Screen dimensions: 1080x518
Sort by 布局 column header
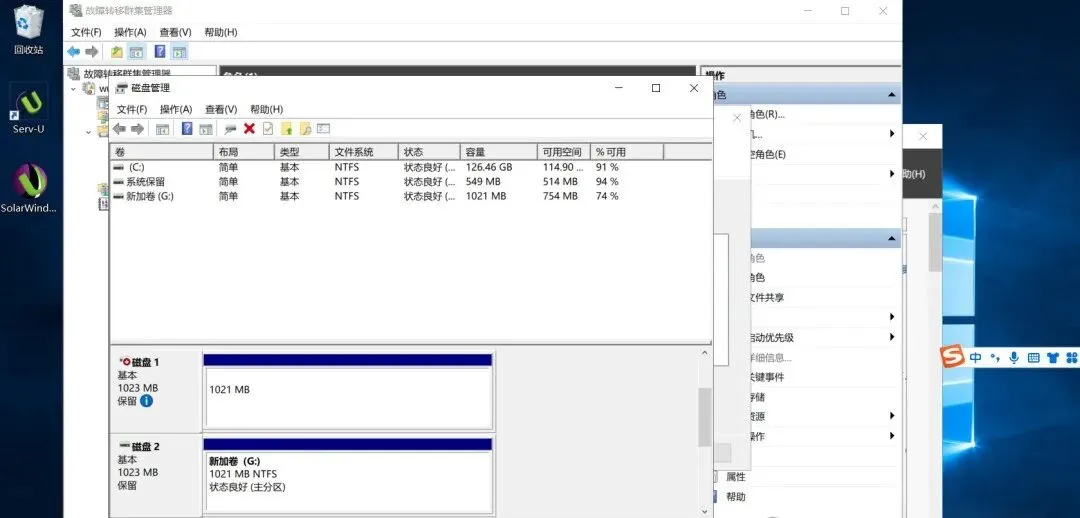[244, 152]
